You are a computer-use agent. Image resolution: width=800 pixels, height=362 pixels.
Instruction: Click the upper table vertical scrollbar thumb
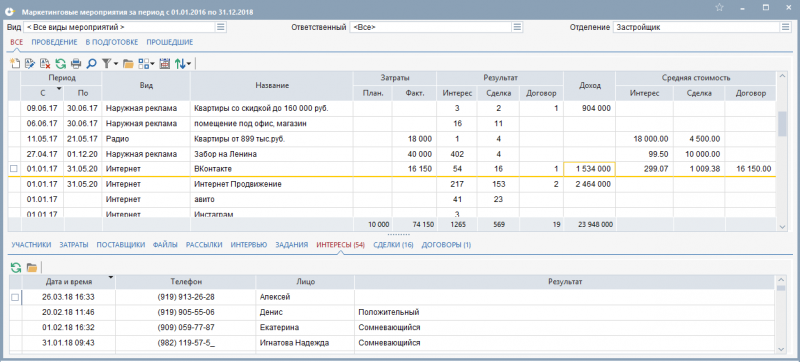[x=782, y=123]
